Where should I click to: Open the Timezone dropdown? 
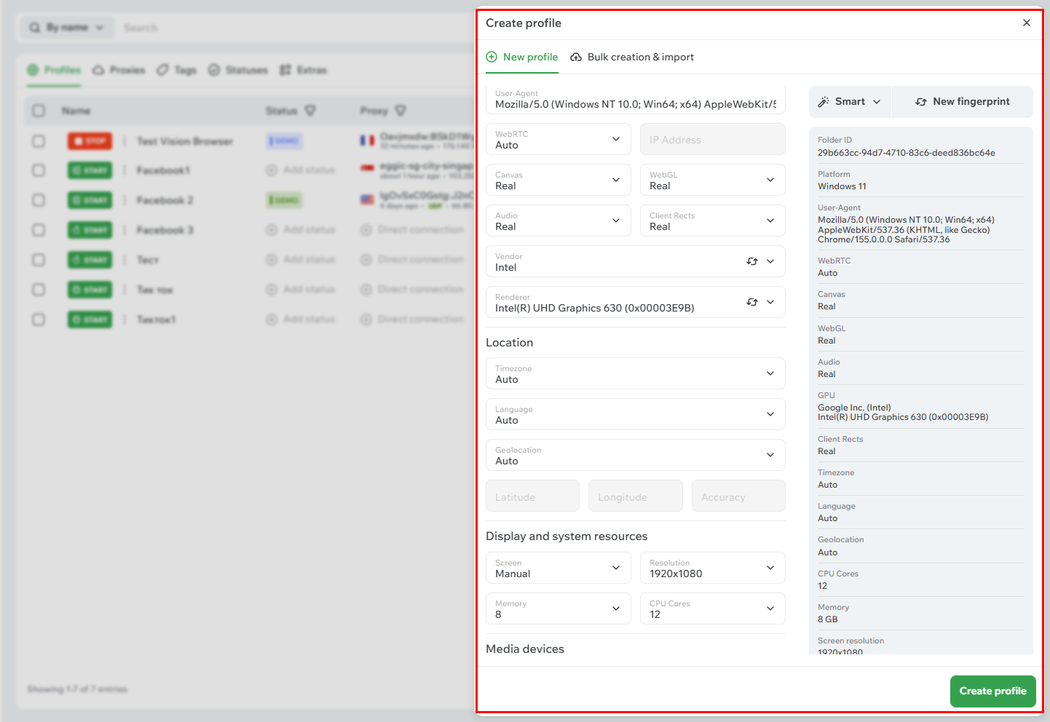pos(635,374)
